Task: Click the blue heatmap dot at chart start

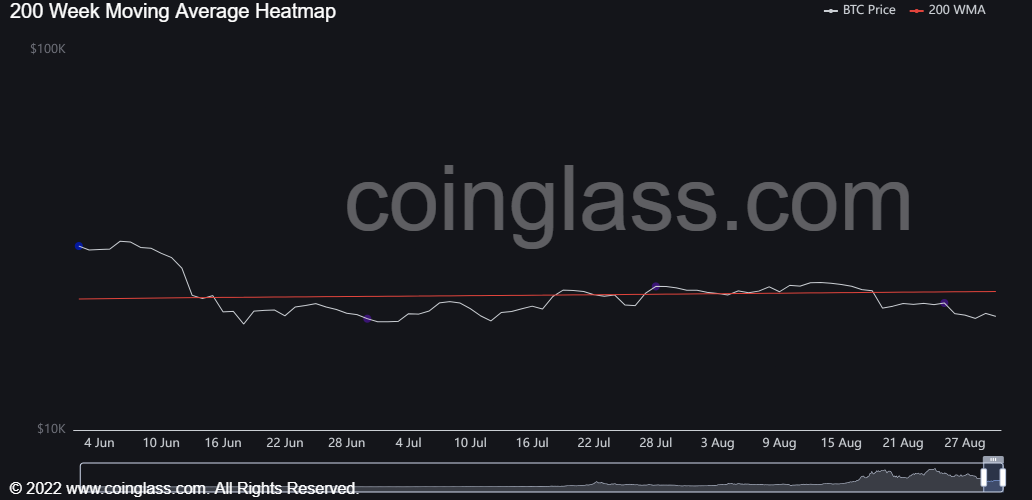Action: 79,245
